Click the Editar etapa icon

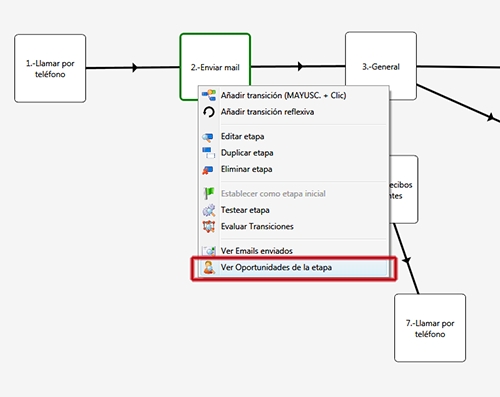(208, 137)
